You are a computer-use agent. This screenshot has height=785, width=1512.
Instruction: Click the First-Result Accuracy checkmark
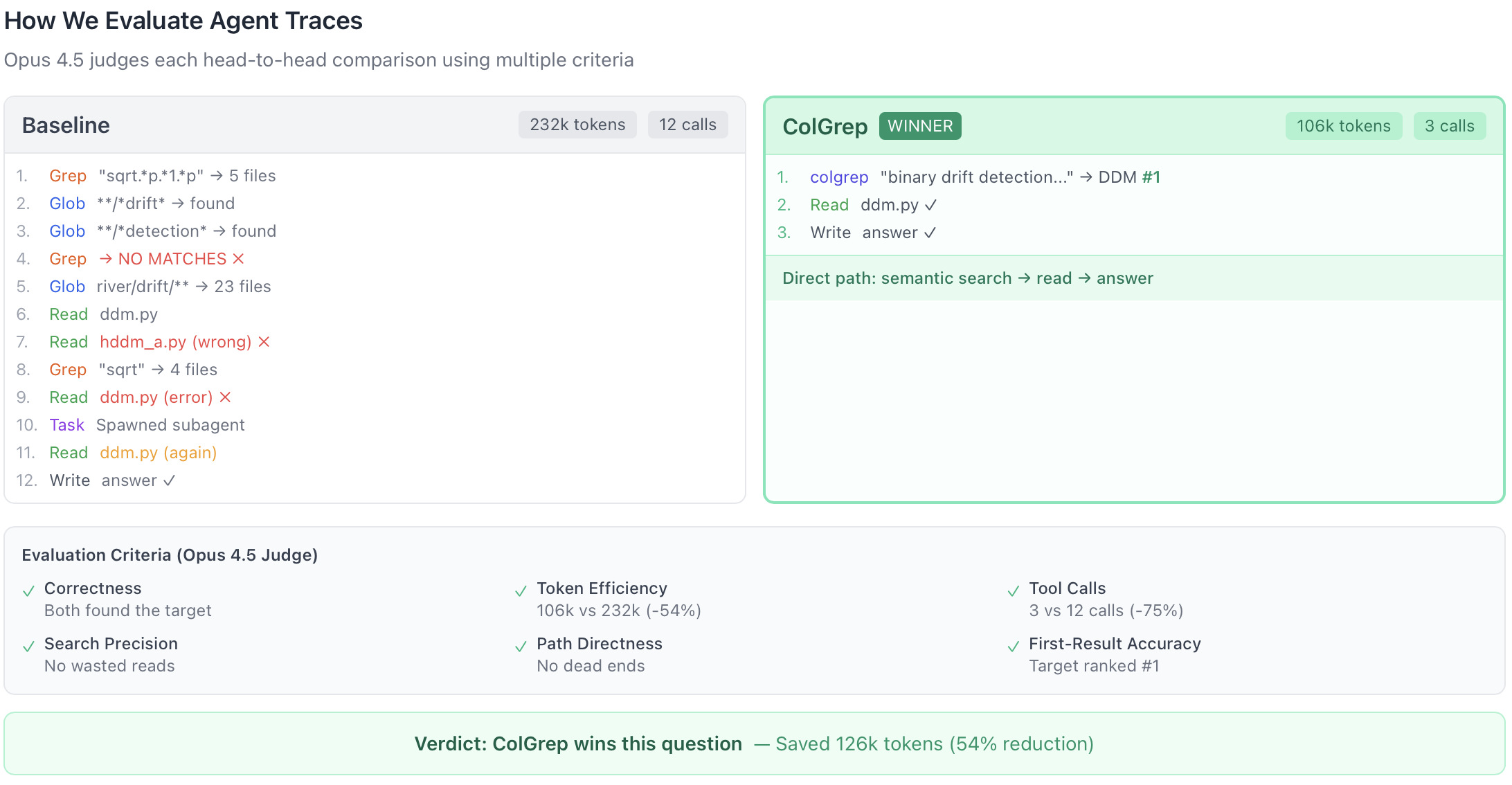click(1013, 647)
